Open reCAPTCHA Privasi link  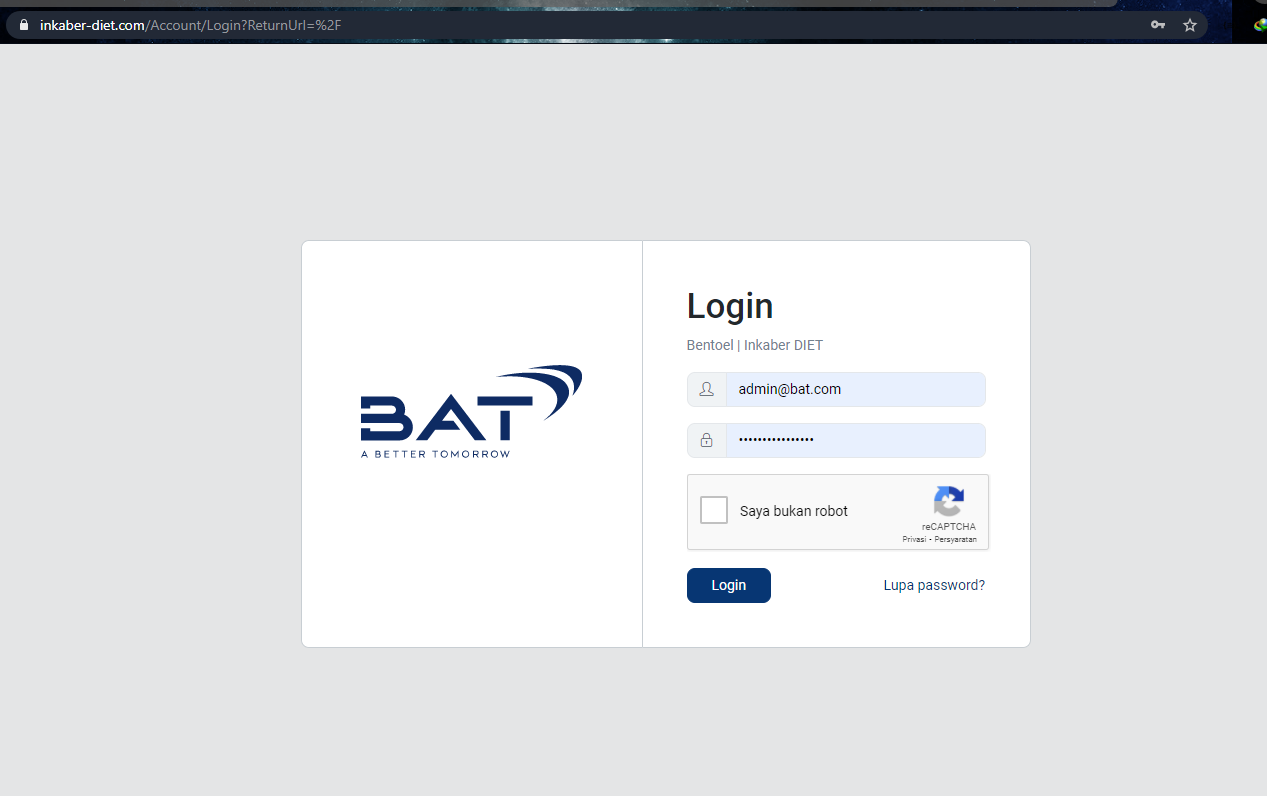pos(914,539)
